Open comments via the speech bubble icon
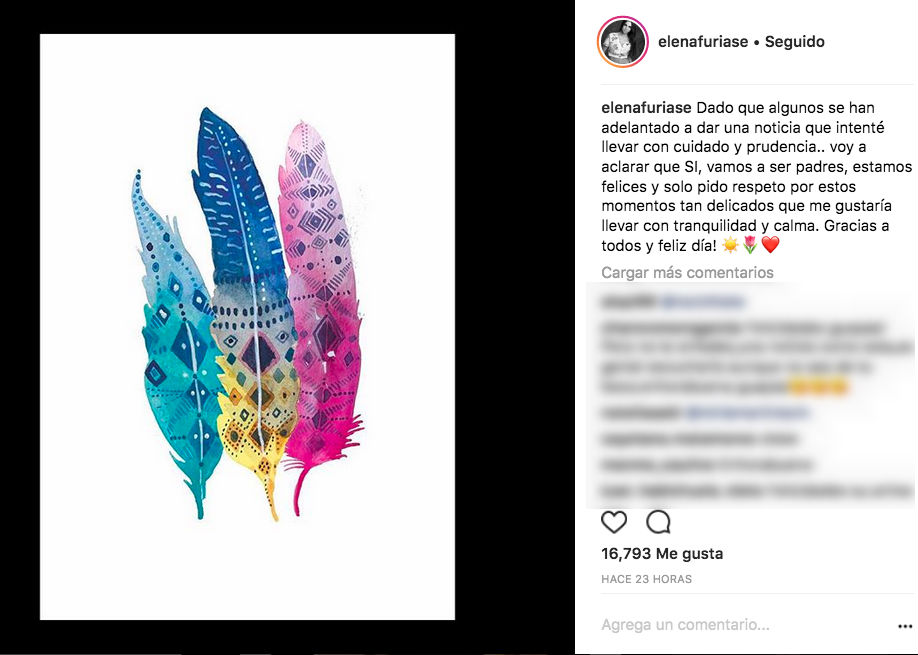The image size is (918, 655). [658, 522]
